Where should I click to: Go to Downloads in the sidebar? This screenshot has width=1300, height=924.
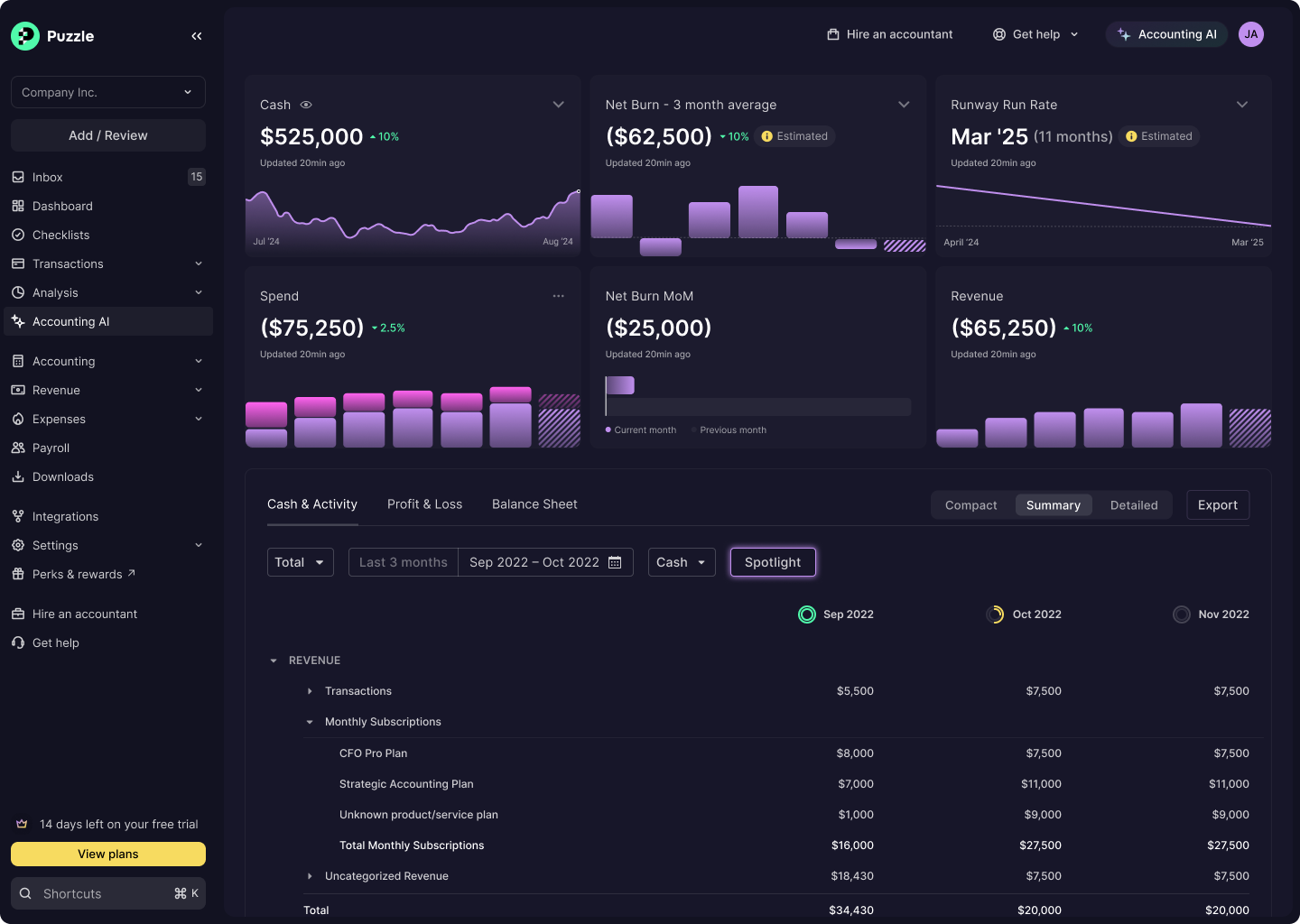pos(62,476)
